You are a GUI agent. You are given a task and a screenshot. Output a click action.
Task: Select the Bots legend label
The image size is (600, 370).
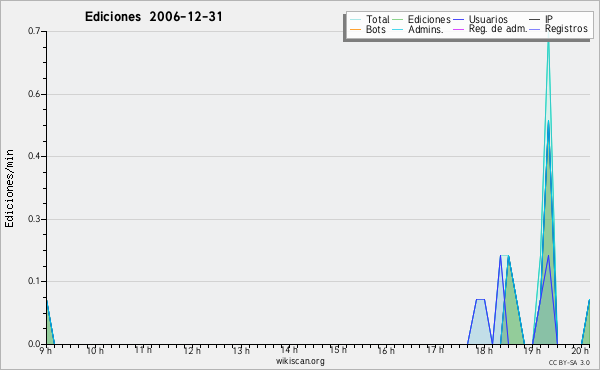point(376,29)
